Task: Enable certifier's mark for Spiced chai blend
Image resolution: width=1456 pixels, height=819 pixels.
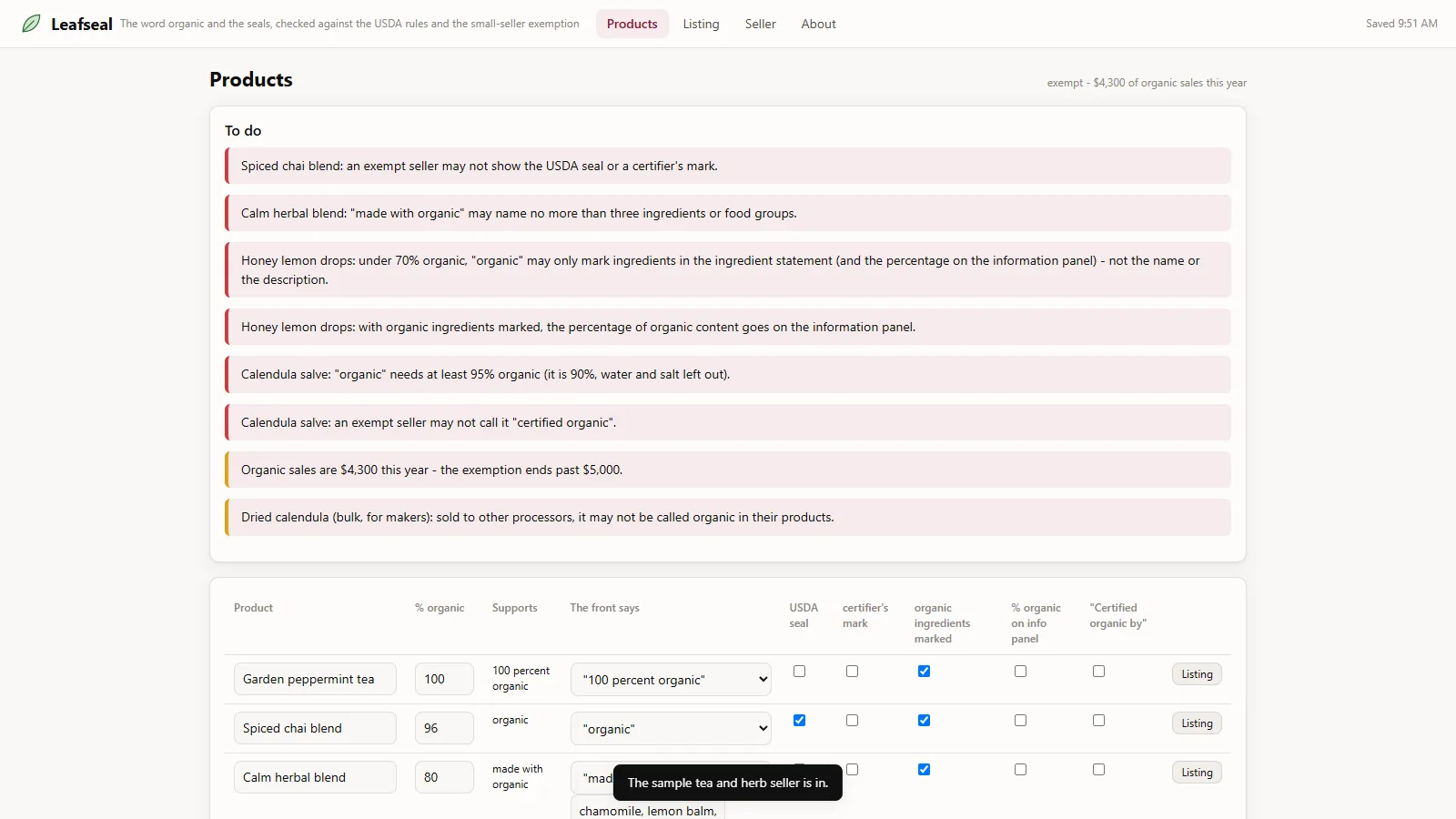Action: (x=852, y=721)
